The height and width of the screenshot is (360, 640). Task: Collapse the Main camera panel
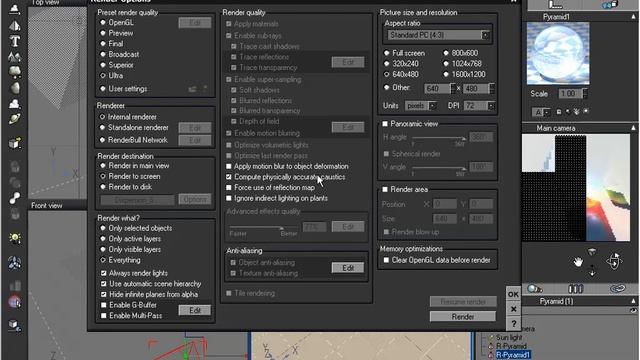(x=633, y=128)
